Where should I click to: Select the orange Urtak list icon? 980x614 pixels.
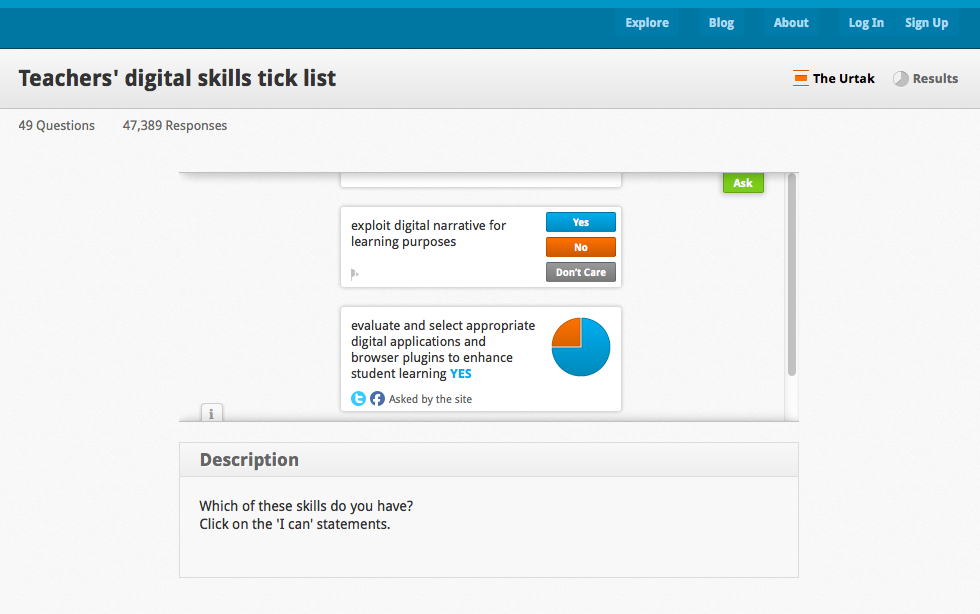pos(800,77)
